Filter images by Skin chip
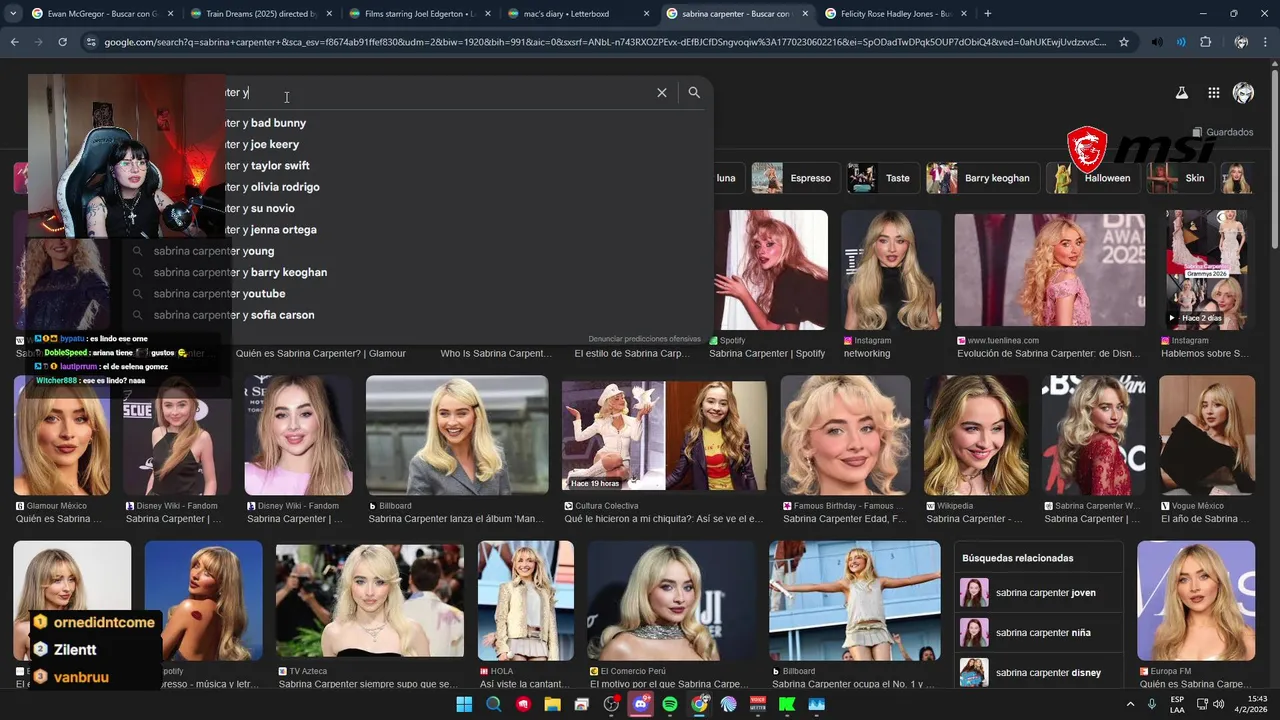1280x720 pixels. 1180,178
